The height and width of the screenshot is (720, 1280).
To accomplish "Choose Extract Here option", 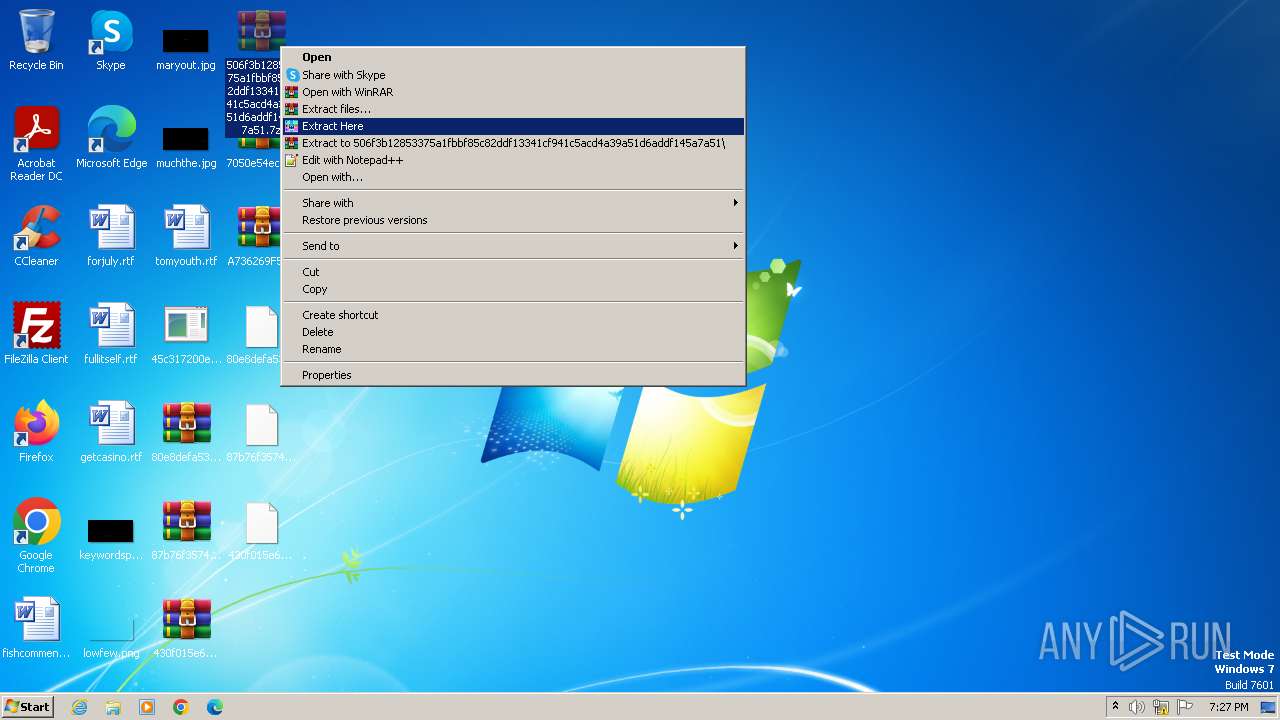I will pyautogui.click(x=512, y=126).
